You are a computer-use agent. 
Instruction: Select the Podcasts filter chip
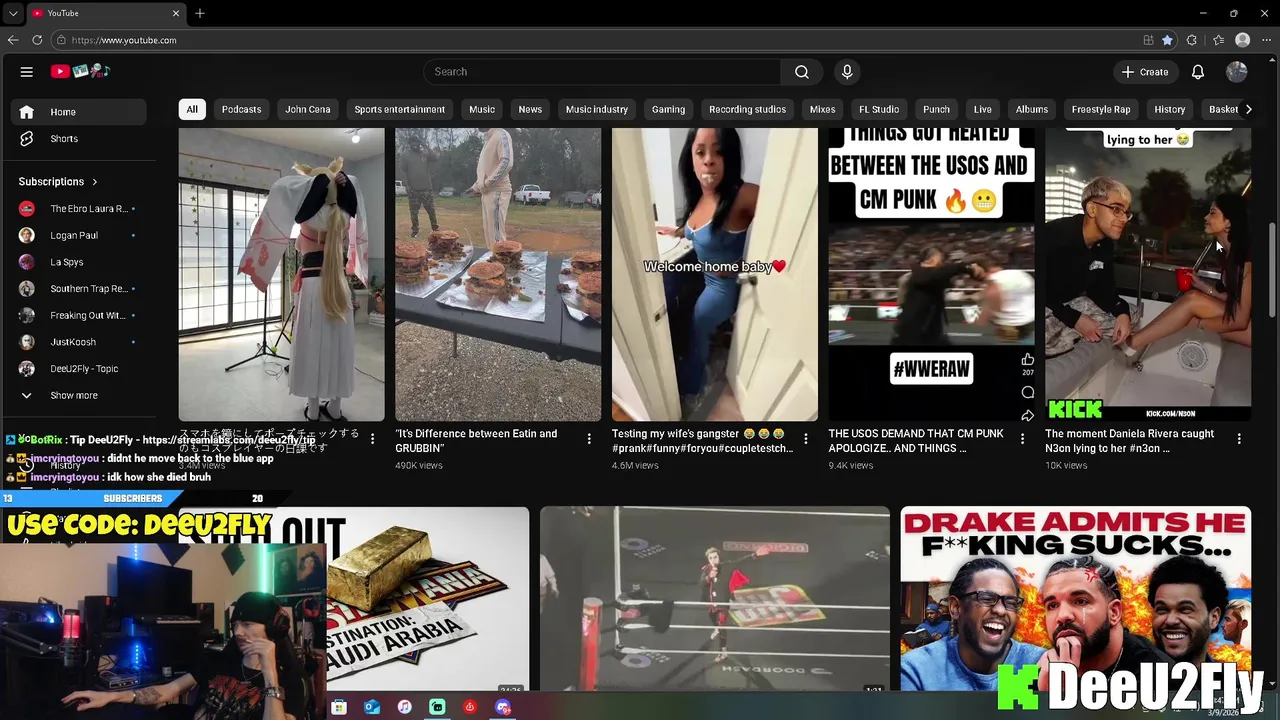point(241,109)
